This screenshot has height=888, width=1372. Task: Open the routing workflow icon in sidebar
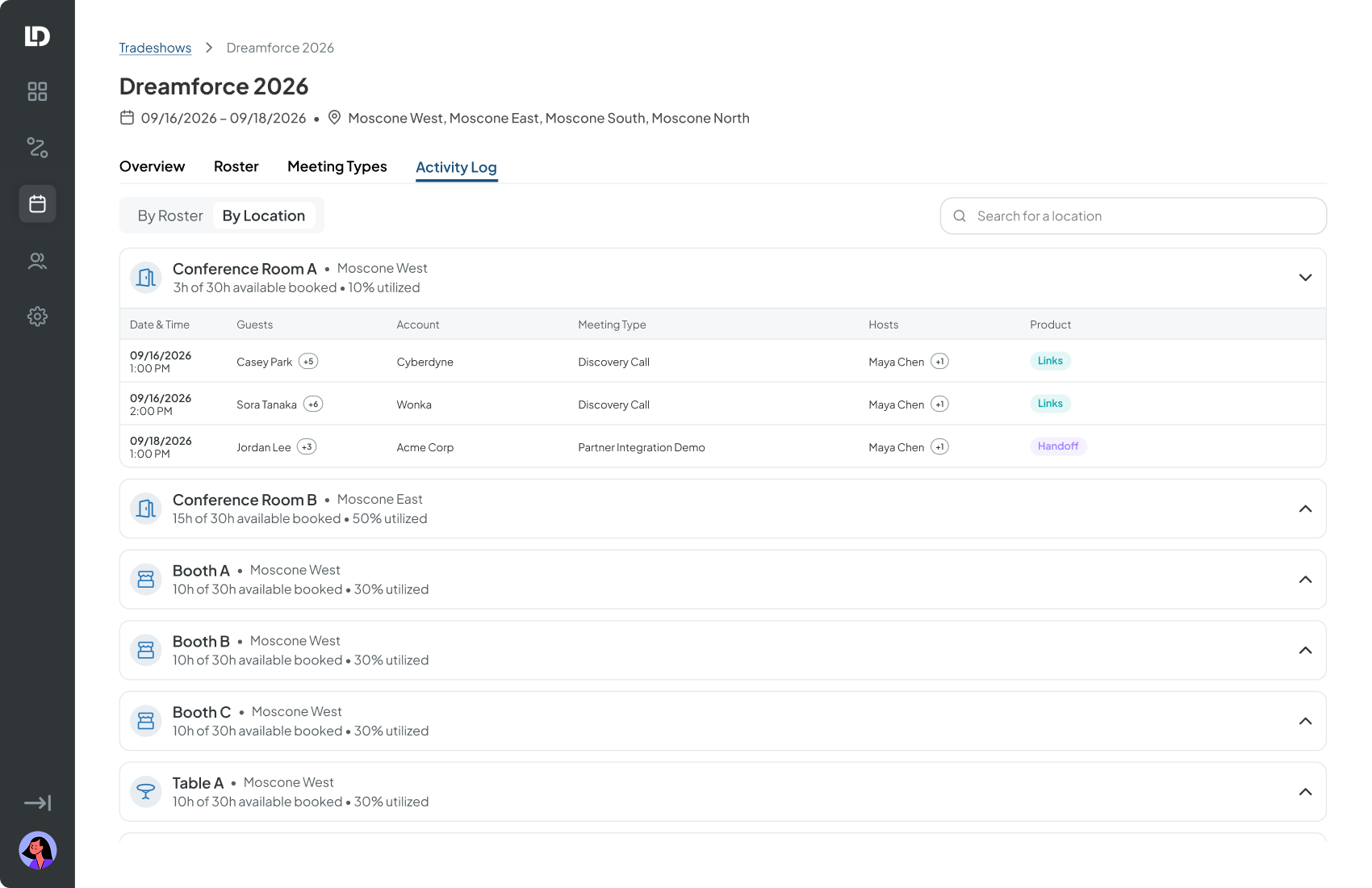tap(37, 148)
